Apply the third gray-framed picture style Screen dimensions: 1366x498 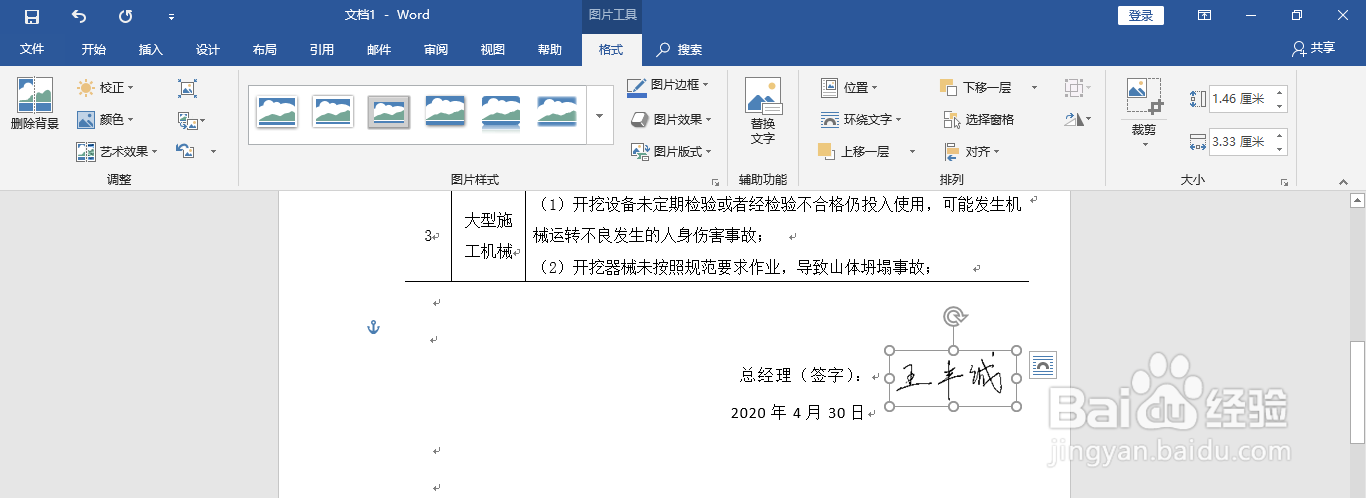[x=389, y=111]
